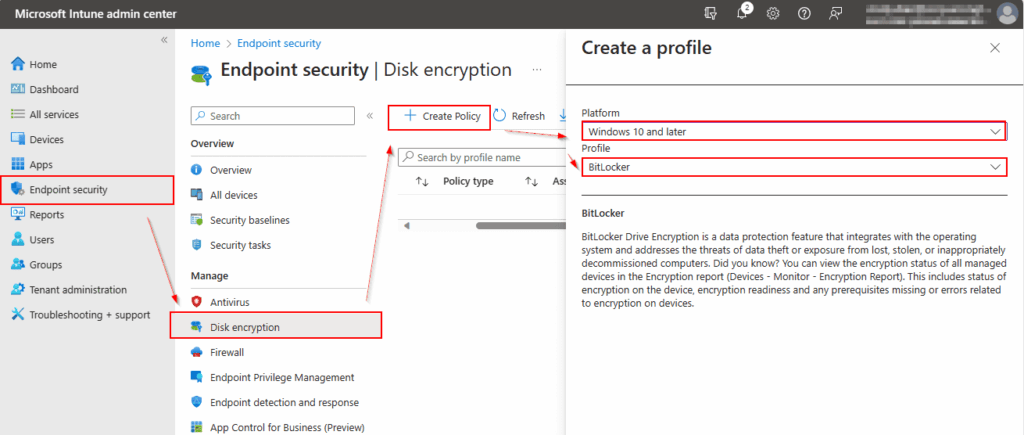This screenshot has height=435, width=1024.
Task: Open Antivirus under Manage
Action: 229,301
